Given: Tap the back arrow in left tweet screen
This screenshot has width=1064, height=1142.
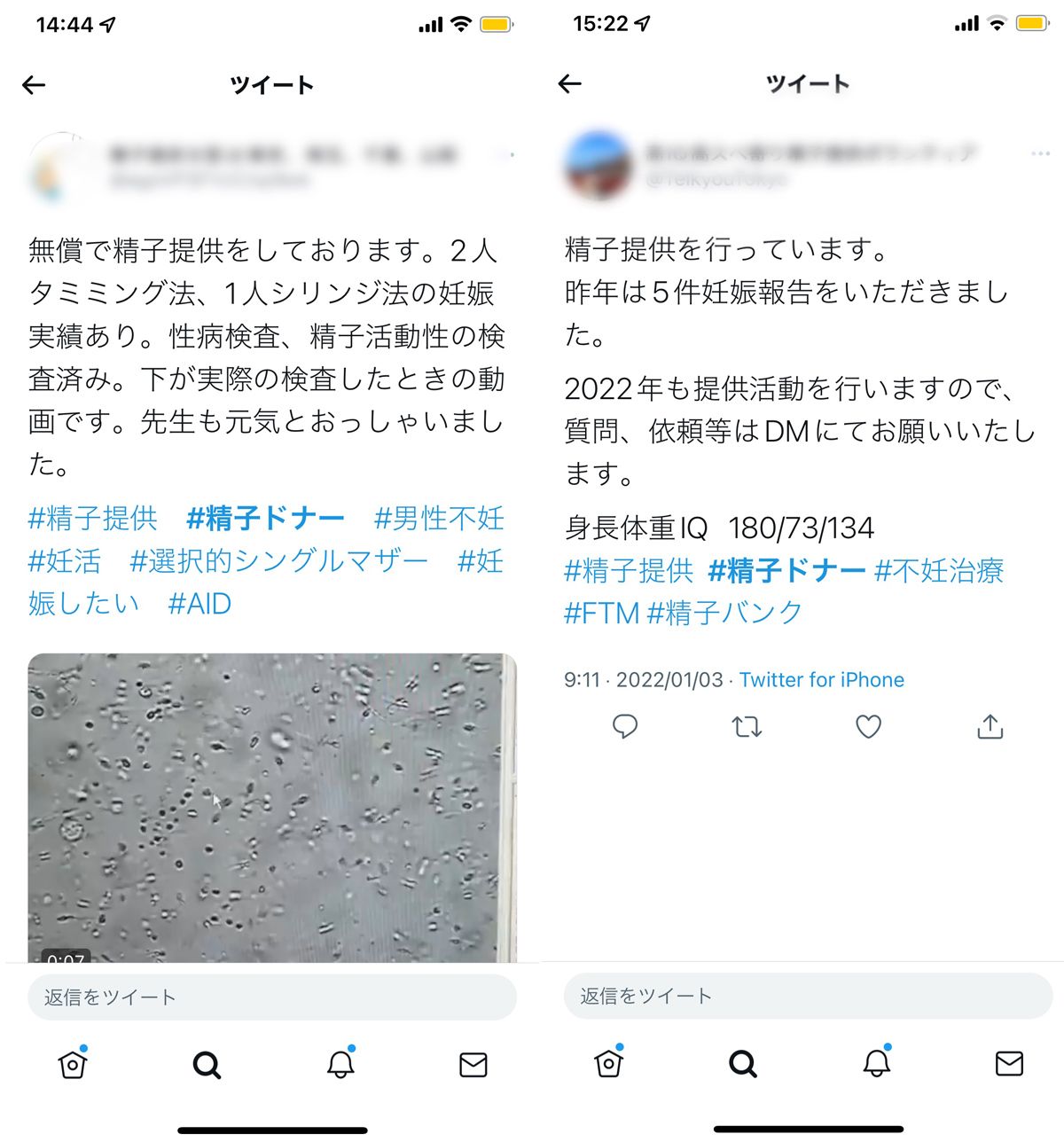Looking at the screenshot, I should (34, 85).
